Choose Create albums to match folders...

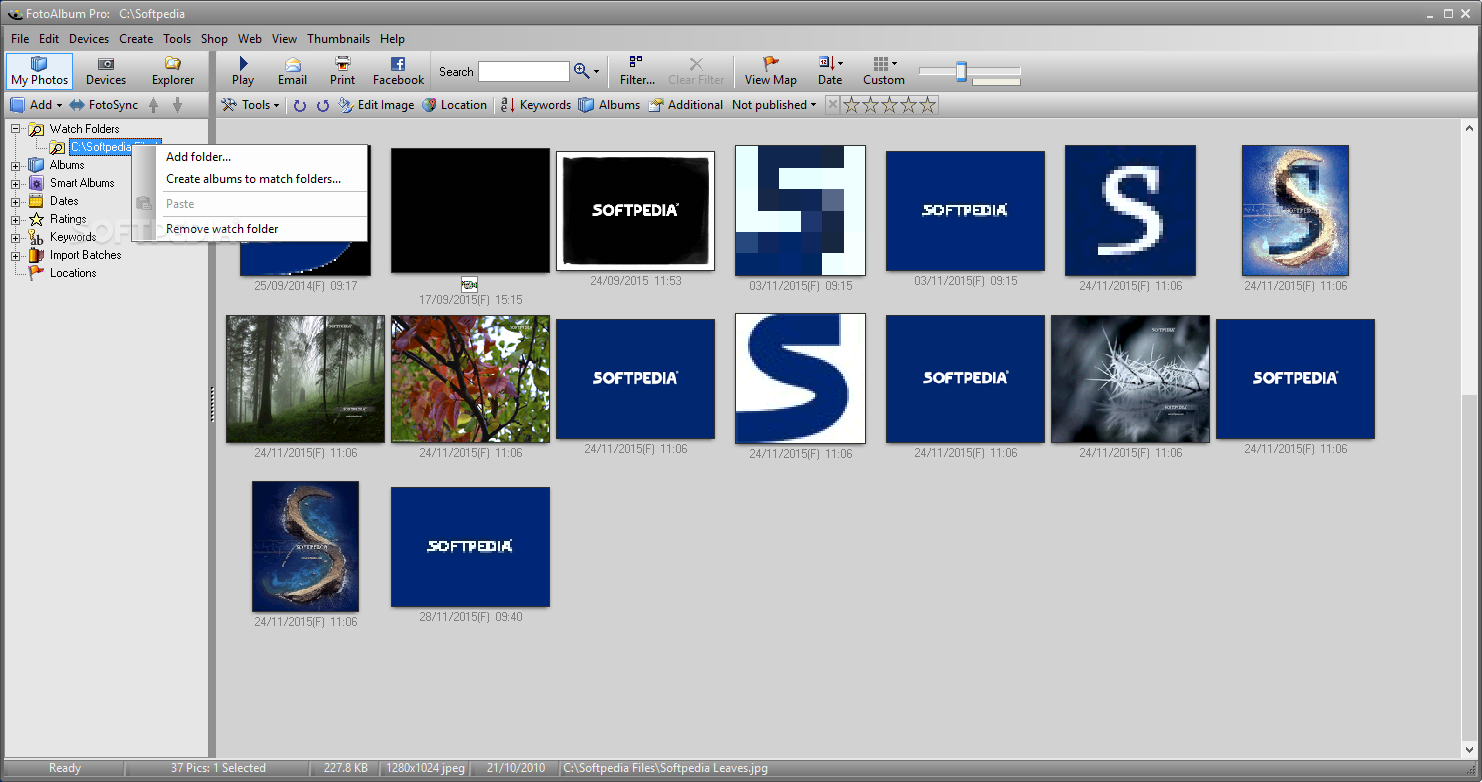[x=250, y=179]
